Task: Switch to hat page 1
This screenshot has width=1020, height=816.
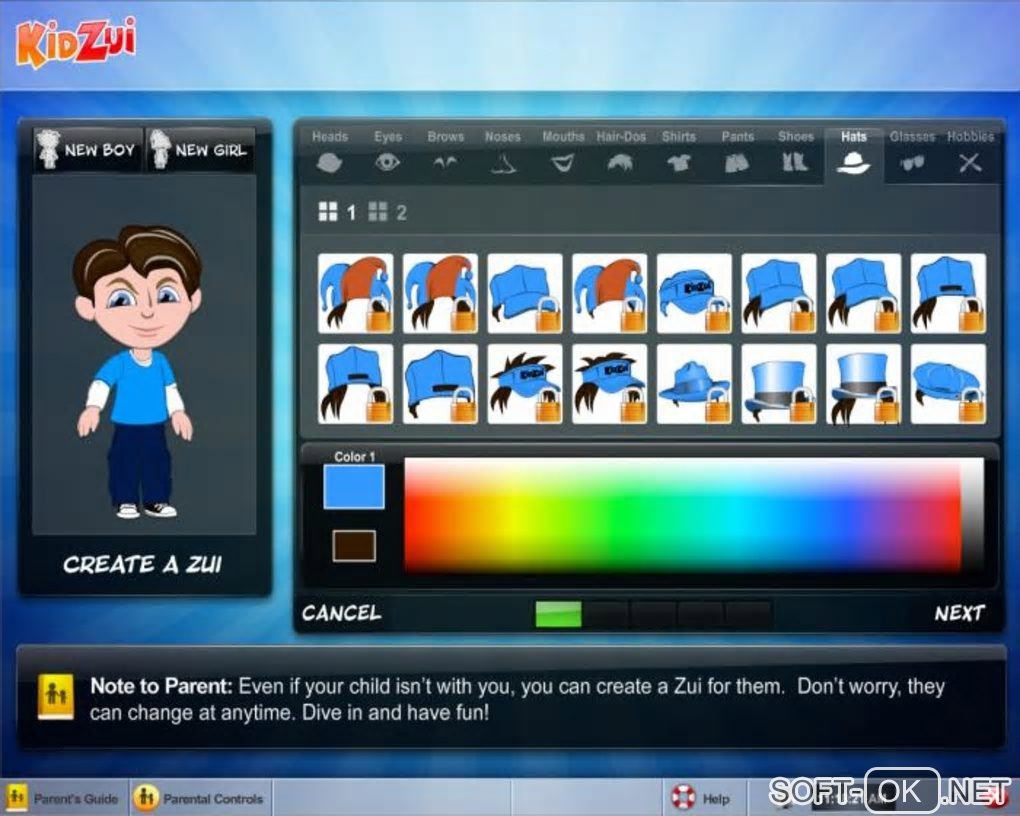Action: coord(338,212)
